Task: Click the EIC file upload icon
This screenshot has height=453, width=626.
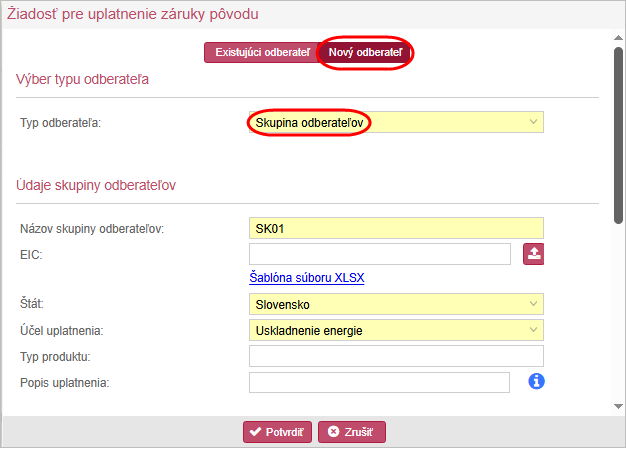Action: point(533,254)
